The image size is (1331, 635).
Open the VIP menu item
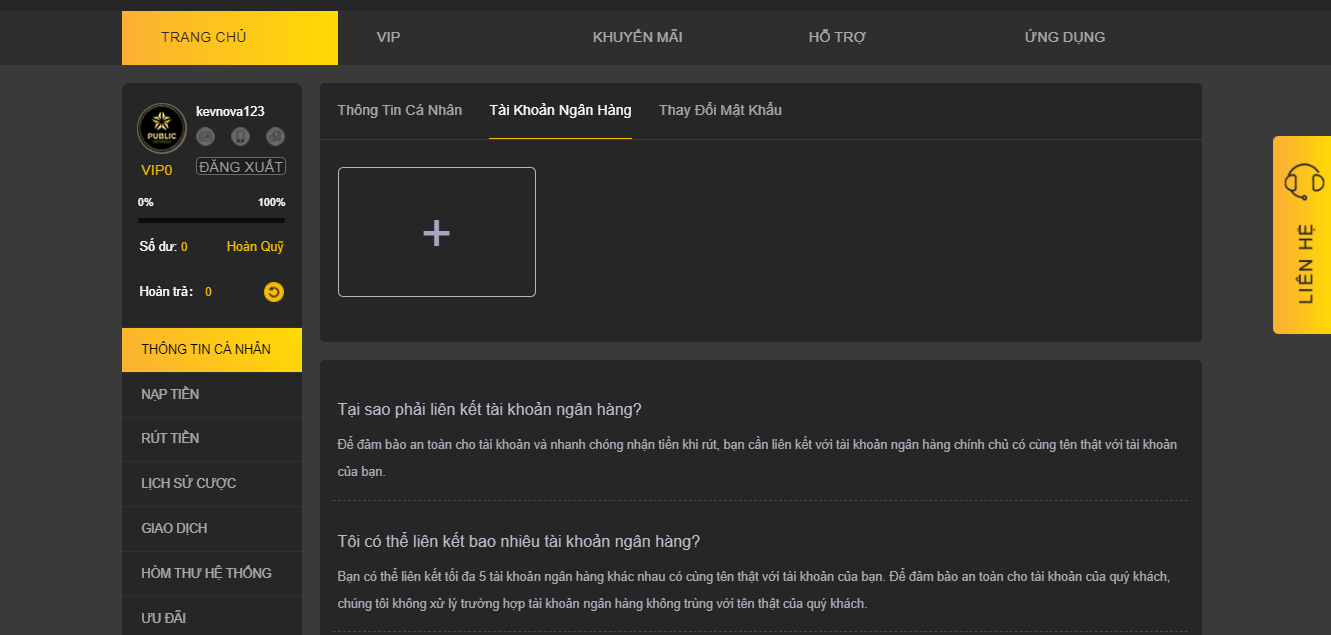tap(388, 38)
